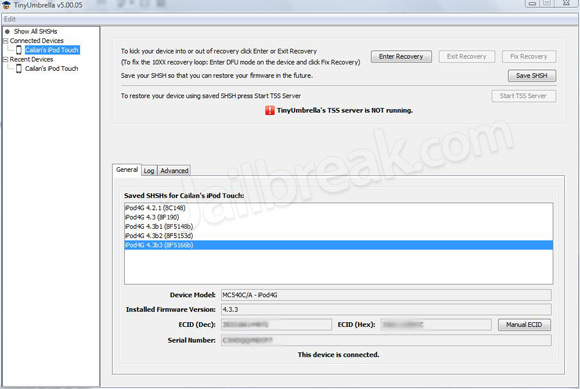580x389 pixels.
Task: Collapse the Connected Devices tree node
Action: (x=6, y=41)
